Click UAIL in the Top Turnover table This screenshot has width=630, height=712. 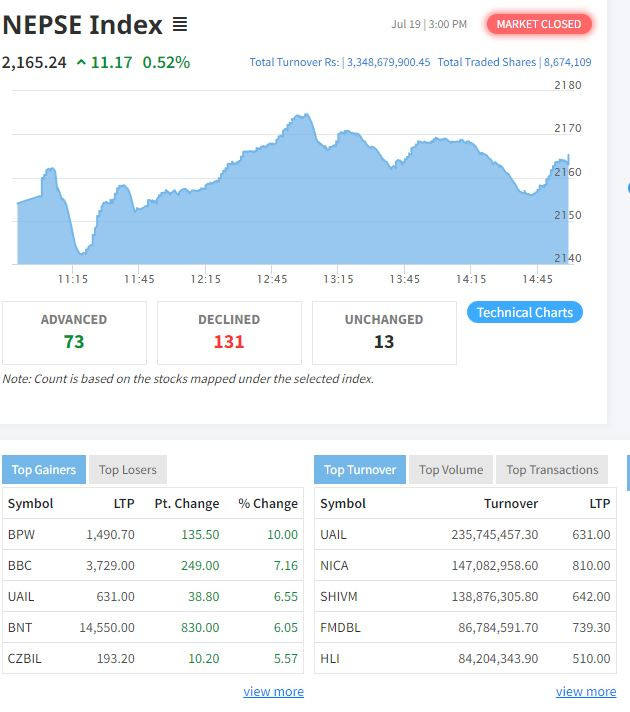(333, 534)
